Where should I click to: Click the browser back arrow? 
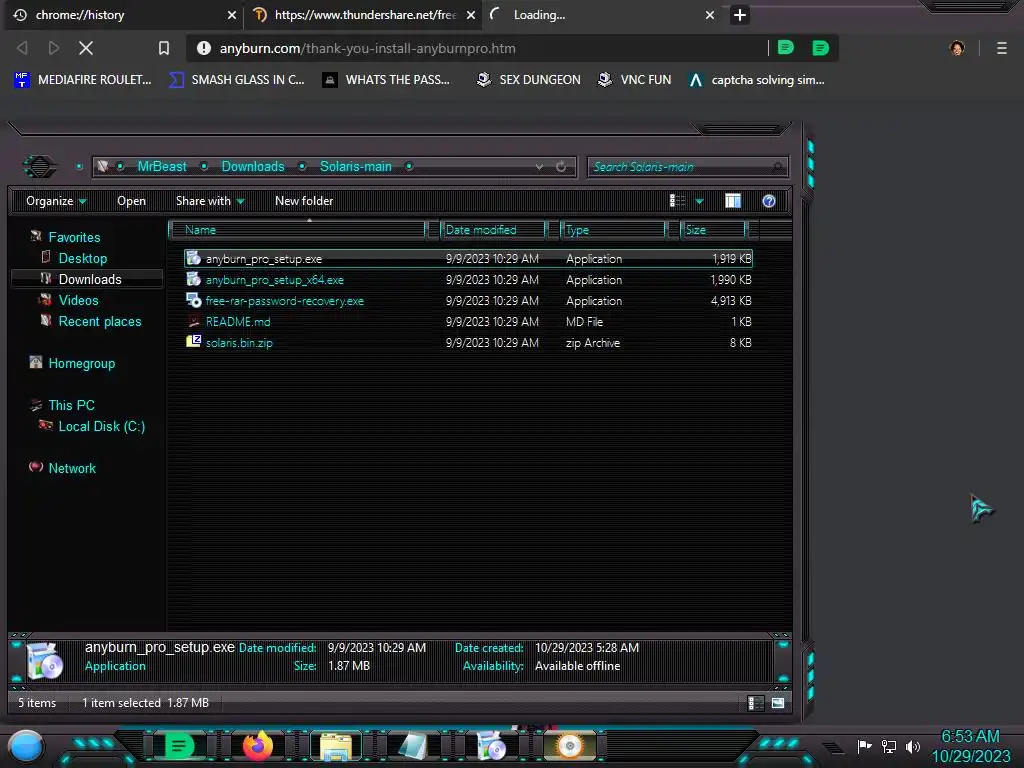coord(23,48)
